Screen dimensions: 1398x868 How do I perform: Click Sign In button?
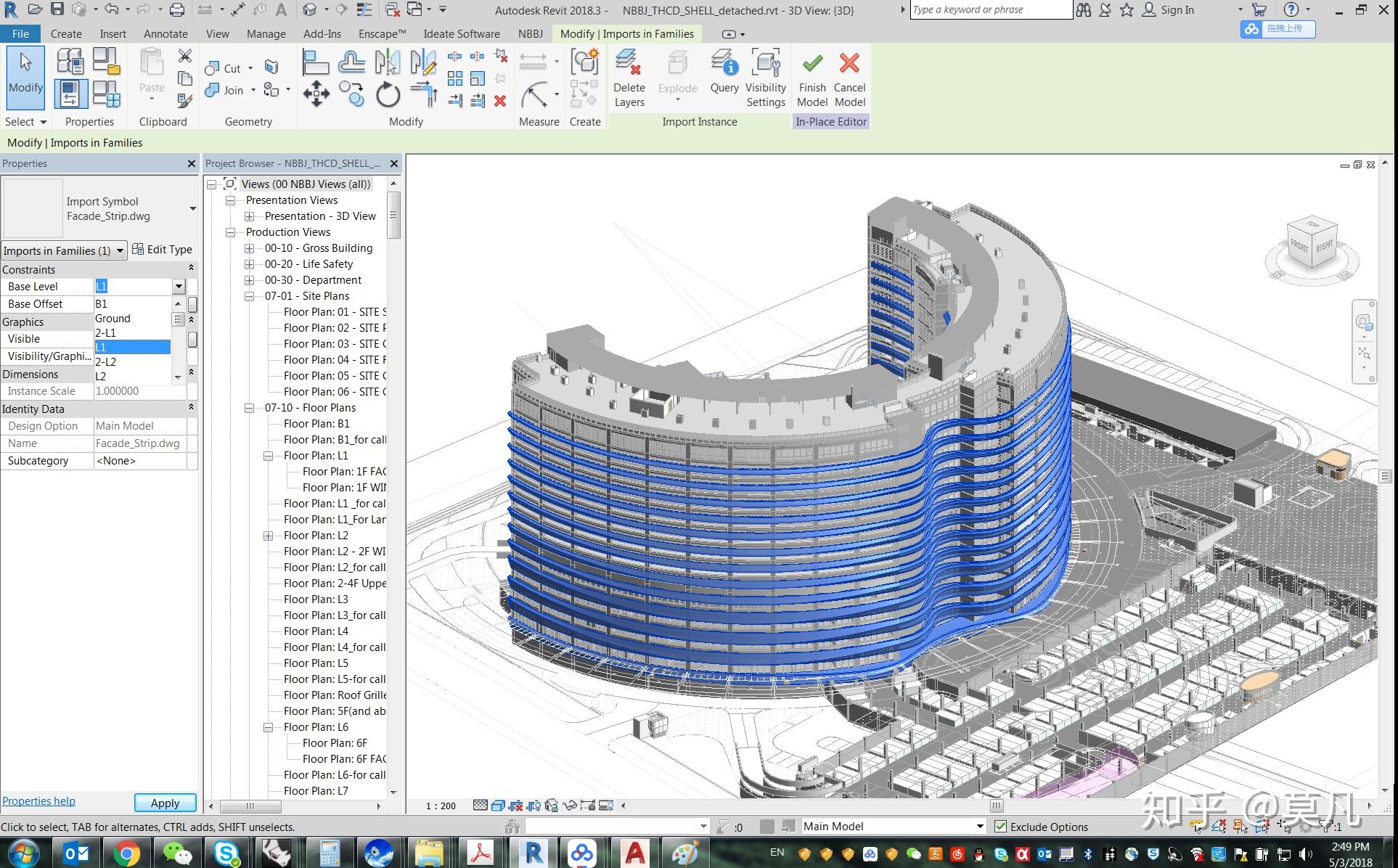coord(1168,10)
